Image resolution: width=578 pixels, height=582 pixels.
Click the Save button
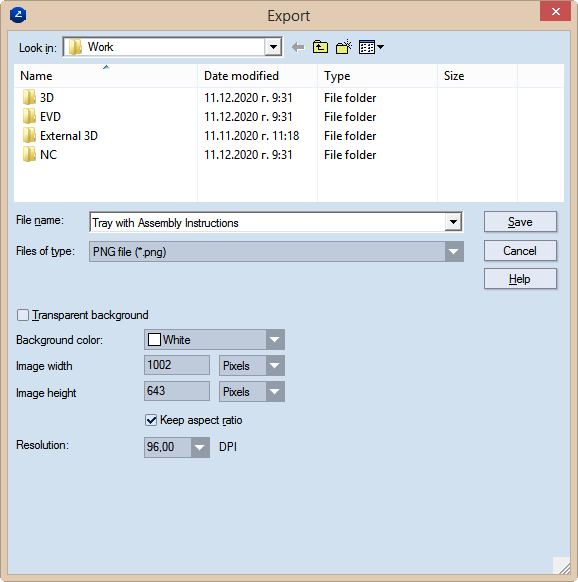[520, 222]
